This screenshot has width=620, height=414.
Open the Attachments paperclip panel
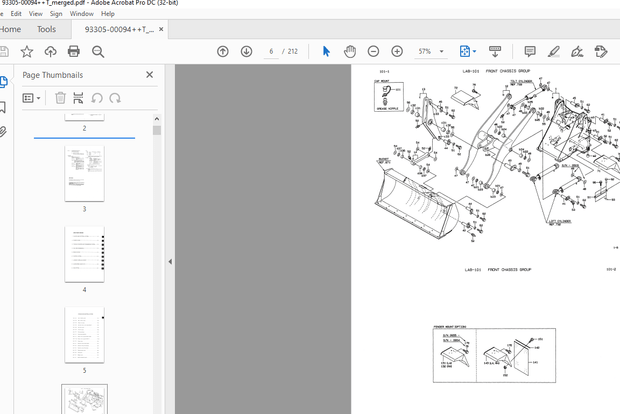coord(3,131)
